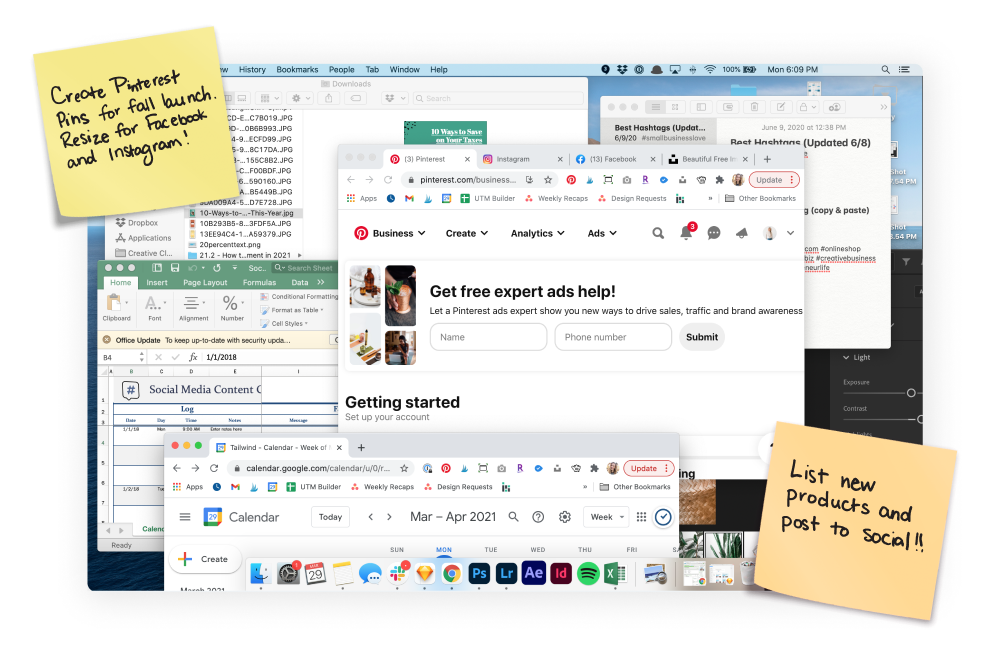Select 10-Ways-to-...-This-Year.jpg in Finder
Screen dimensions: 988x654
point(243,213)
